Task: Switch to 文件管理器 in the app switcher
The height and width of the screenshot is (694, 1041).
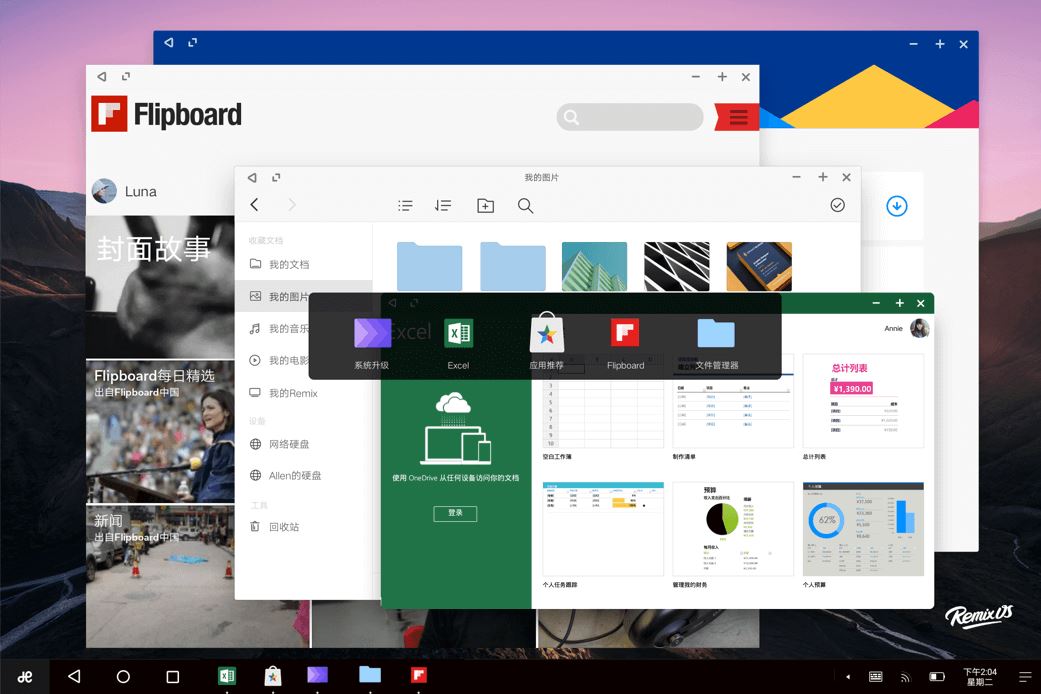Action: [x=716, y=343]
